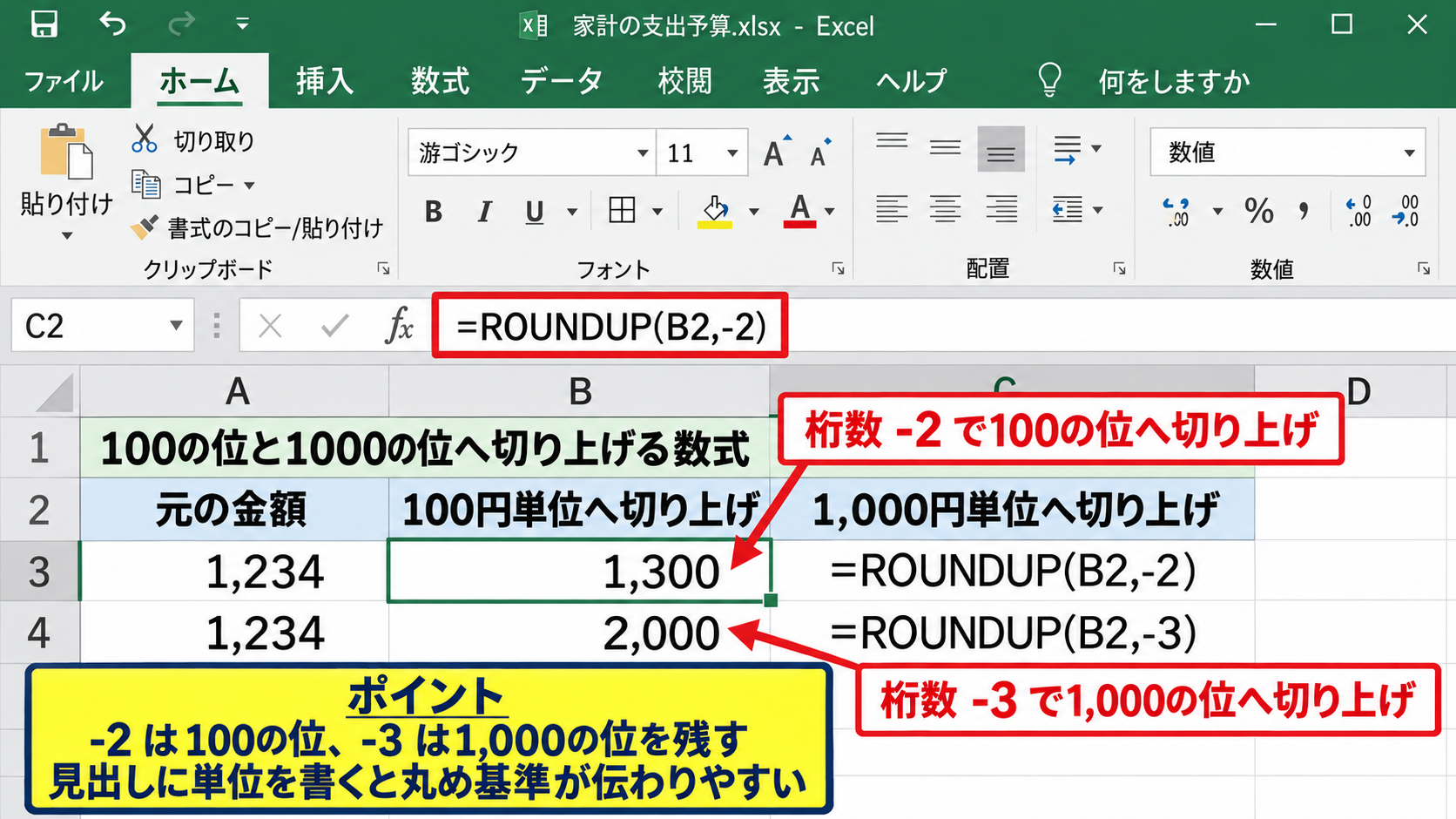Increase font size with large A icon
The image size is (1456, 819).
[x=778, y=152]
